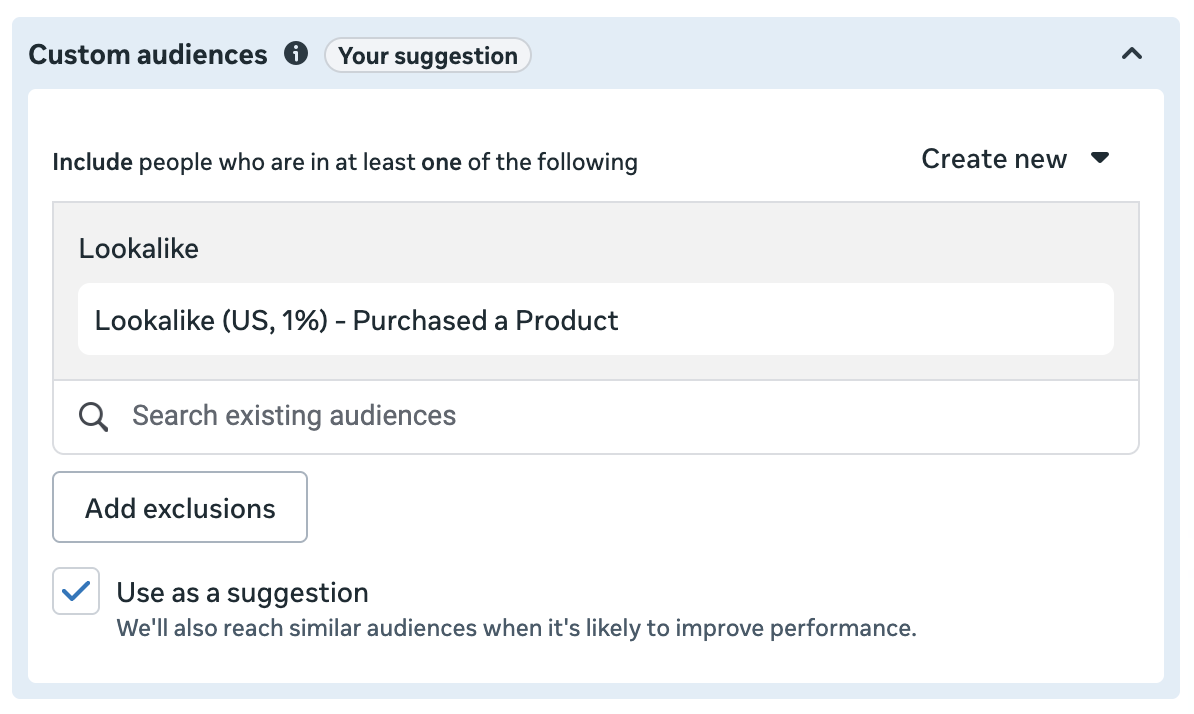Click the bold word Include
Viewport: 1194px width, 714px height.
[x=92, y=161]
